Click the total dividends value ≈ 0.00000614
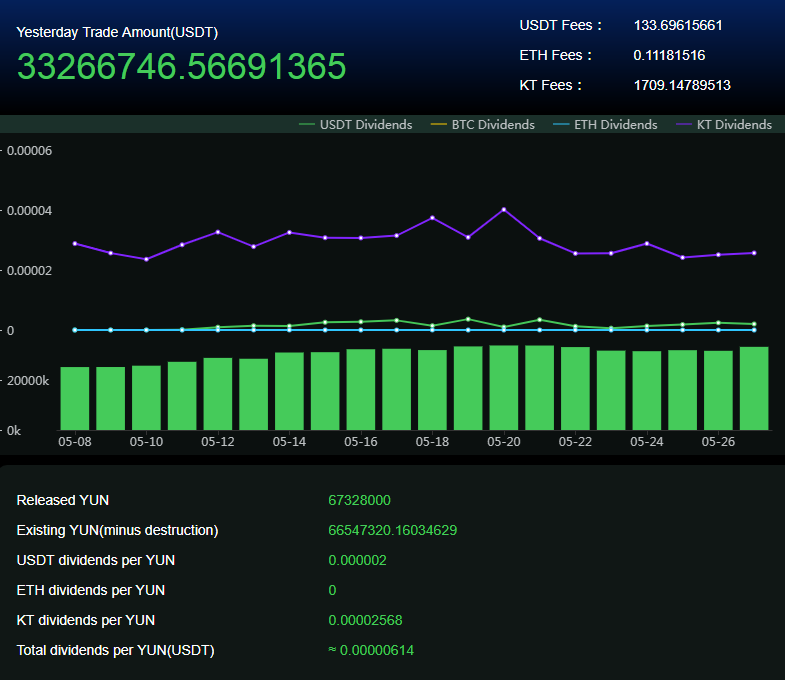 (371, 650)
